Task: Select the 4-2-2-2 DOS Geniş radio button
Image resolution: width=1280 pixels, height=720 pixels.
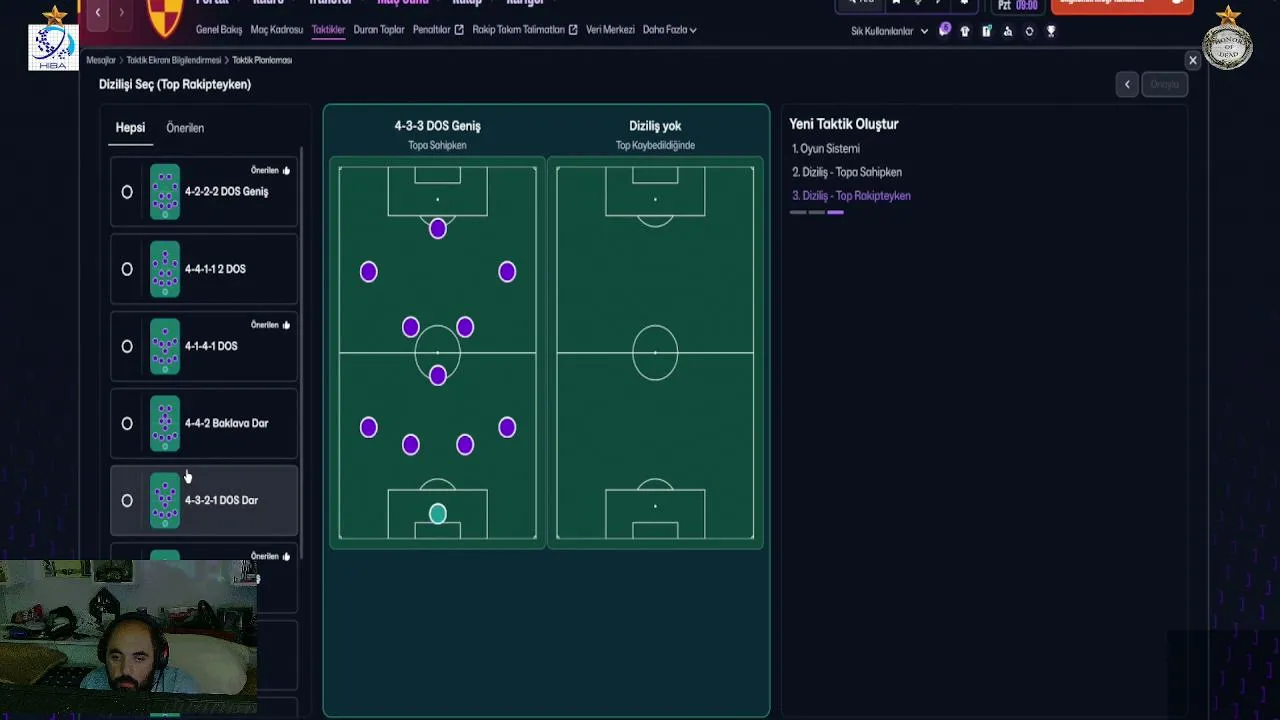Action: (127, 192)
